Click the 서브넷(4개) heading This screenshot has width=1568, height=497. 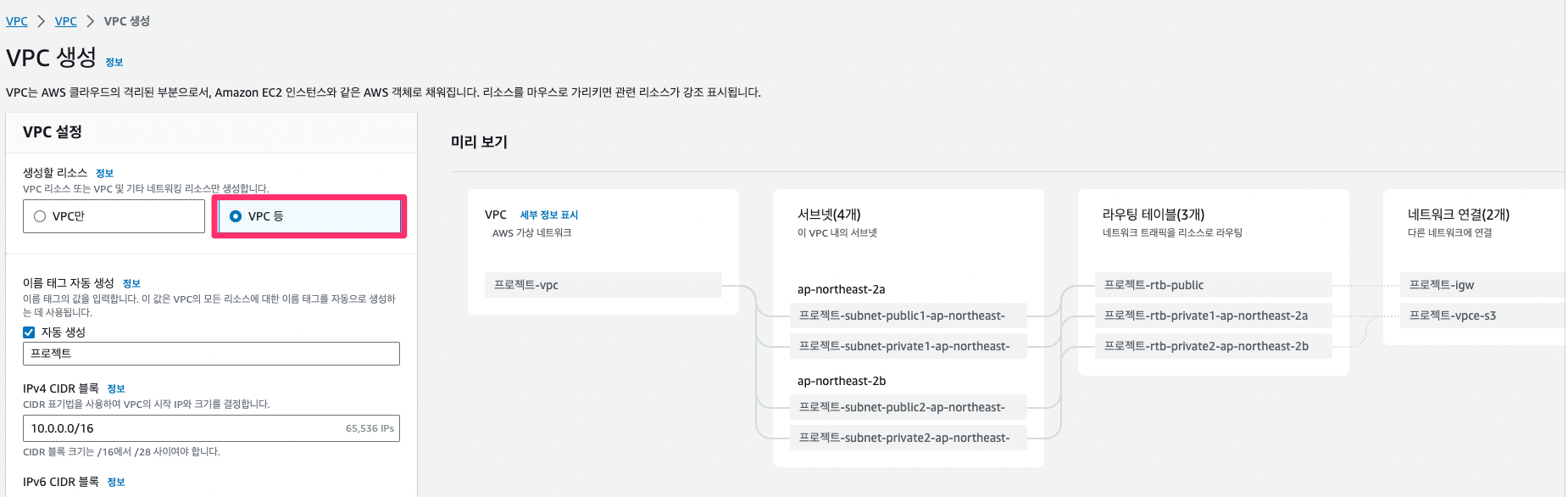point(829,215)
